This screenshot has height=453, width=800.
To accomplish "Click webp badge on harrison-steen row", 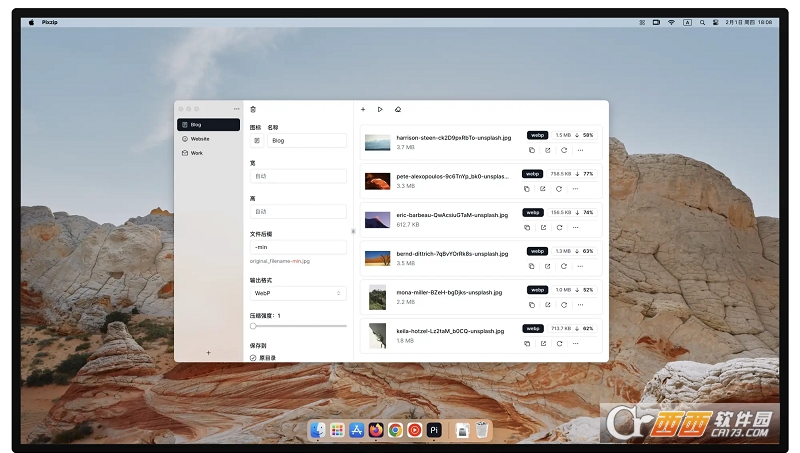I will tap(537, 135).
